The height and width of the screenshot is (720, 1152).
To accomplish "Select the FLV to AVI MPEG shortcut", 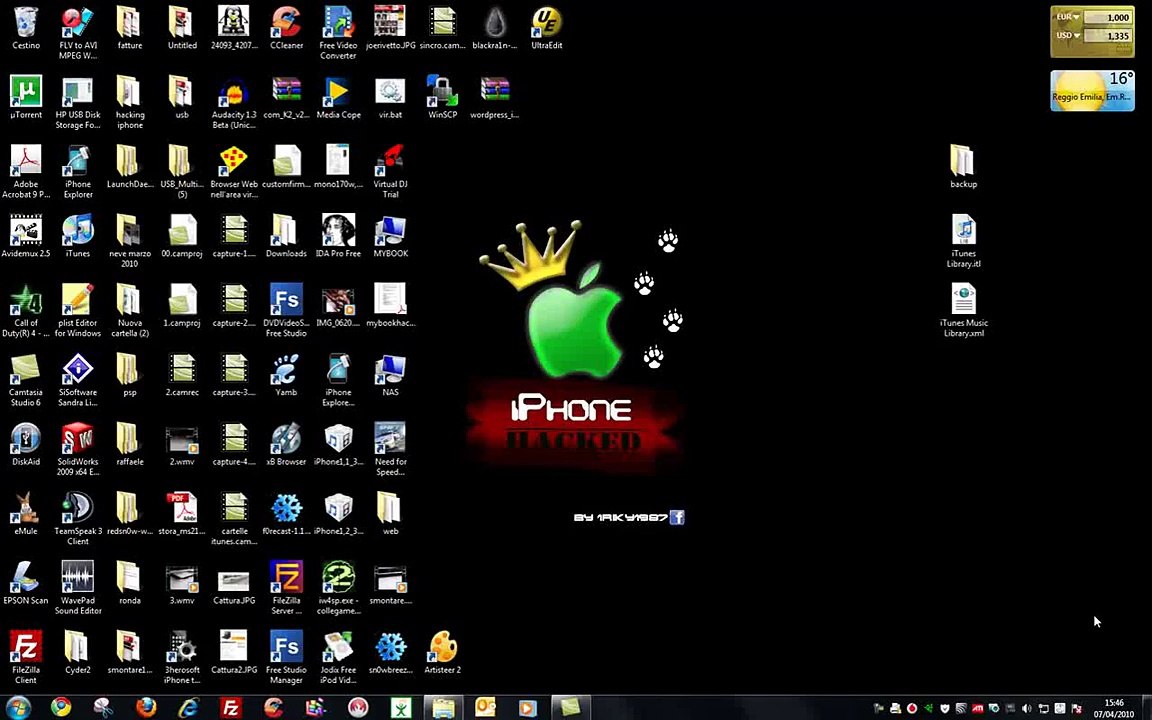I will click(78, 34).
